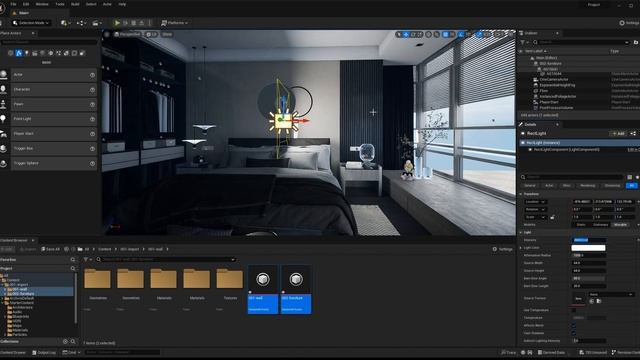The image size is (640, 360).
Task: Click Save All in Content Browser
Action: click(51, 249)
